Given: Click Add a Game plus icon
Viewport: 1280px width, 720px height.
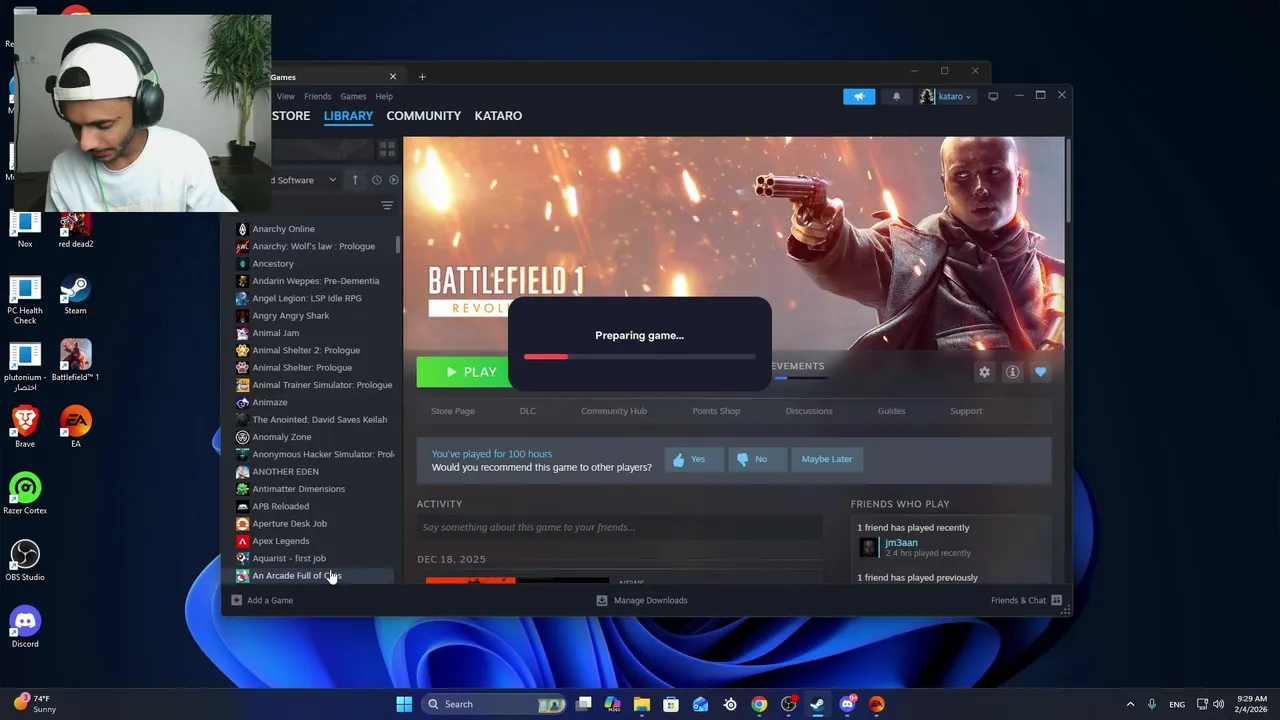Looking at the screenshot, I should point(236,600).
